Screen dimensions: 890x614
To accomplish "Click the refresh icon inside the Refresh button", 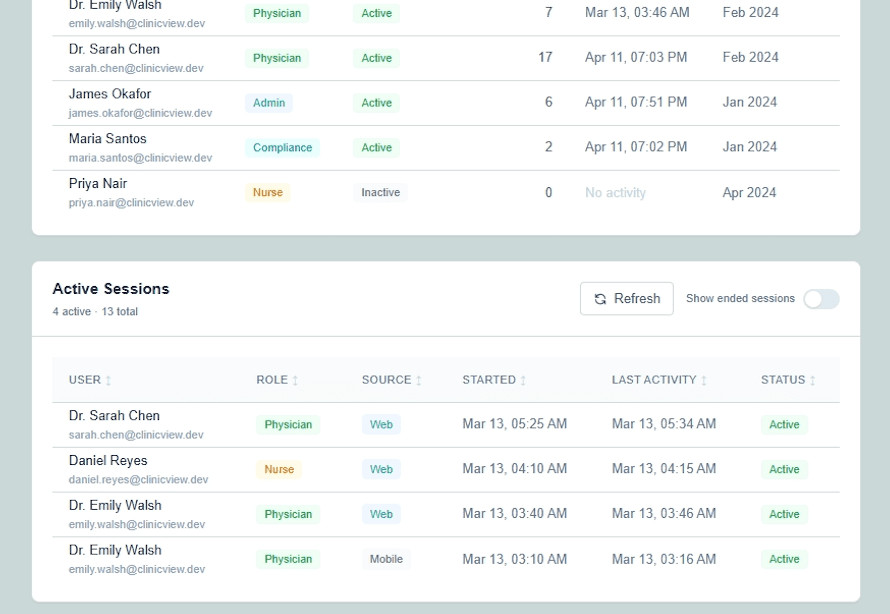I will 600,298.
